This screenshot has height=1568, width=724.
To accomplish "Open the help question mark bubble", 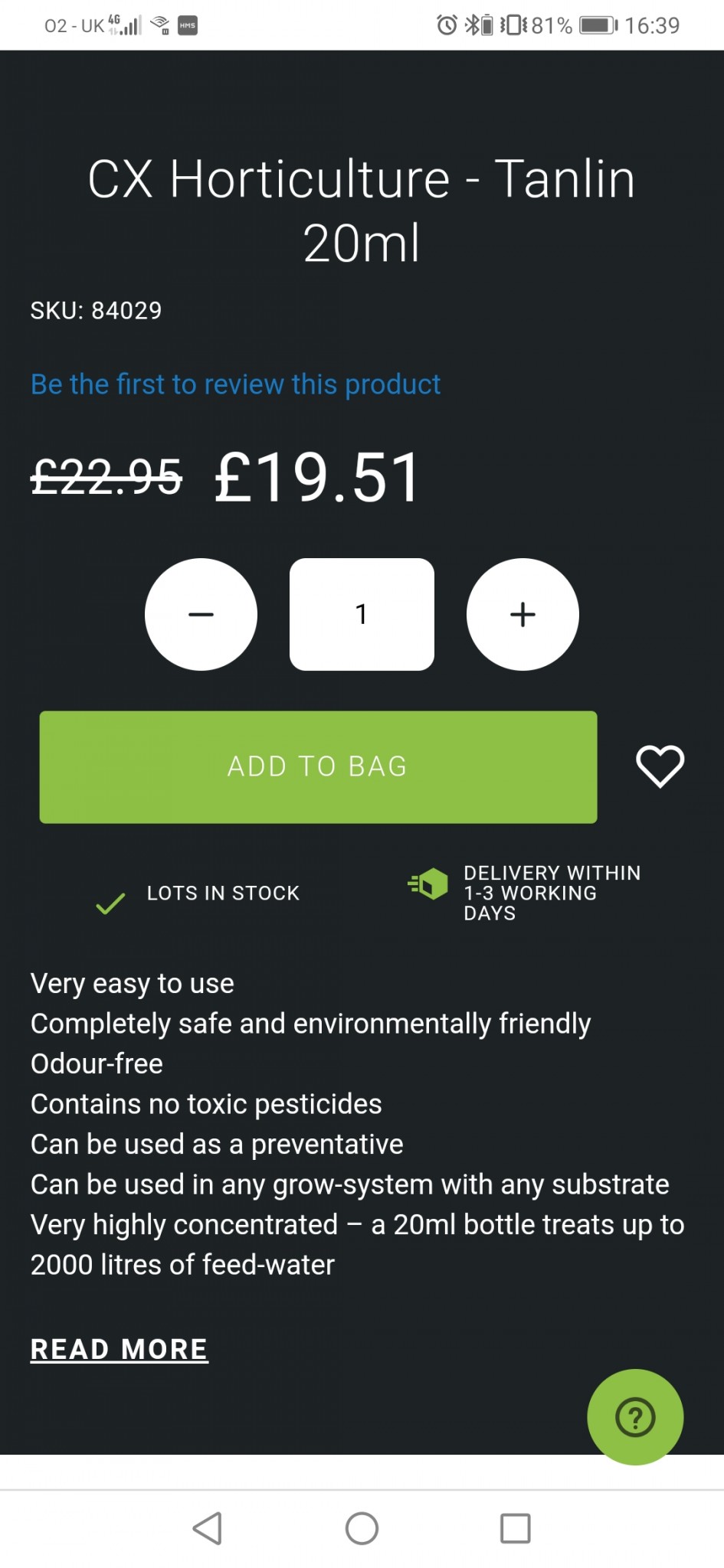I will click(x=635, y=1416).
